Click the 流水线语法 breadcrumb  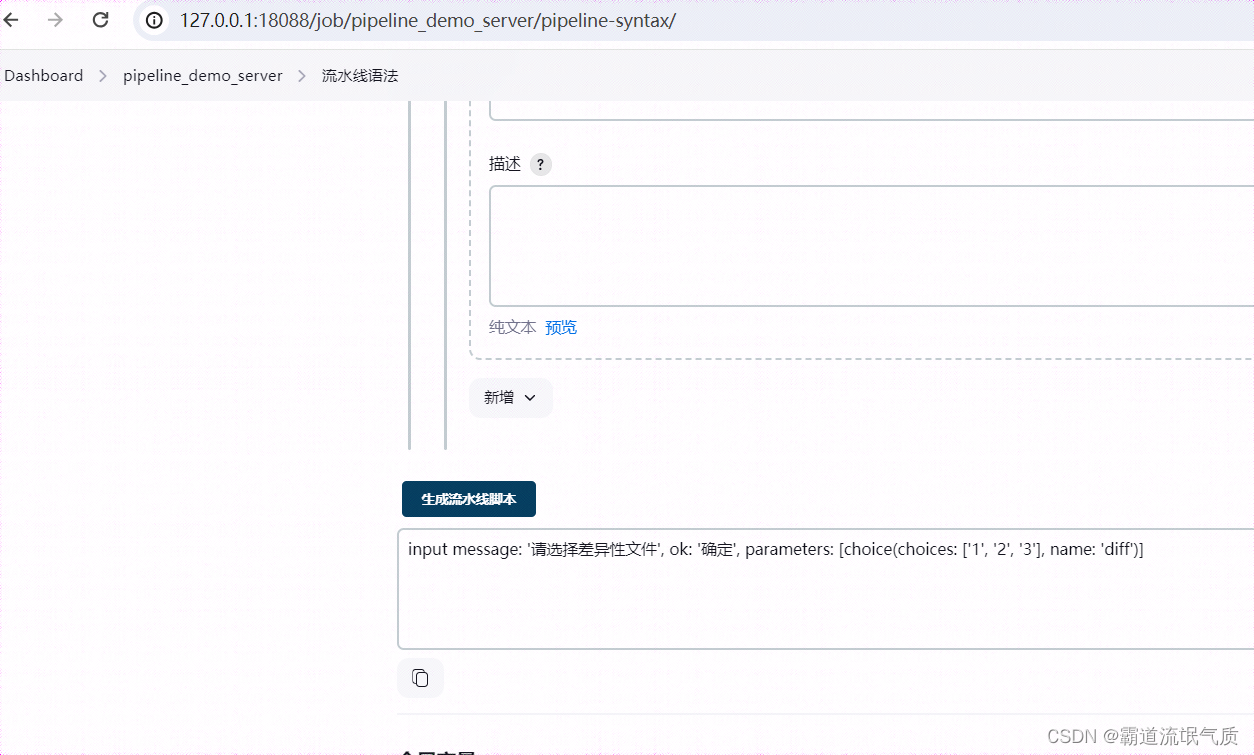pyautogui.click(x=360, y=76)
